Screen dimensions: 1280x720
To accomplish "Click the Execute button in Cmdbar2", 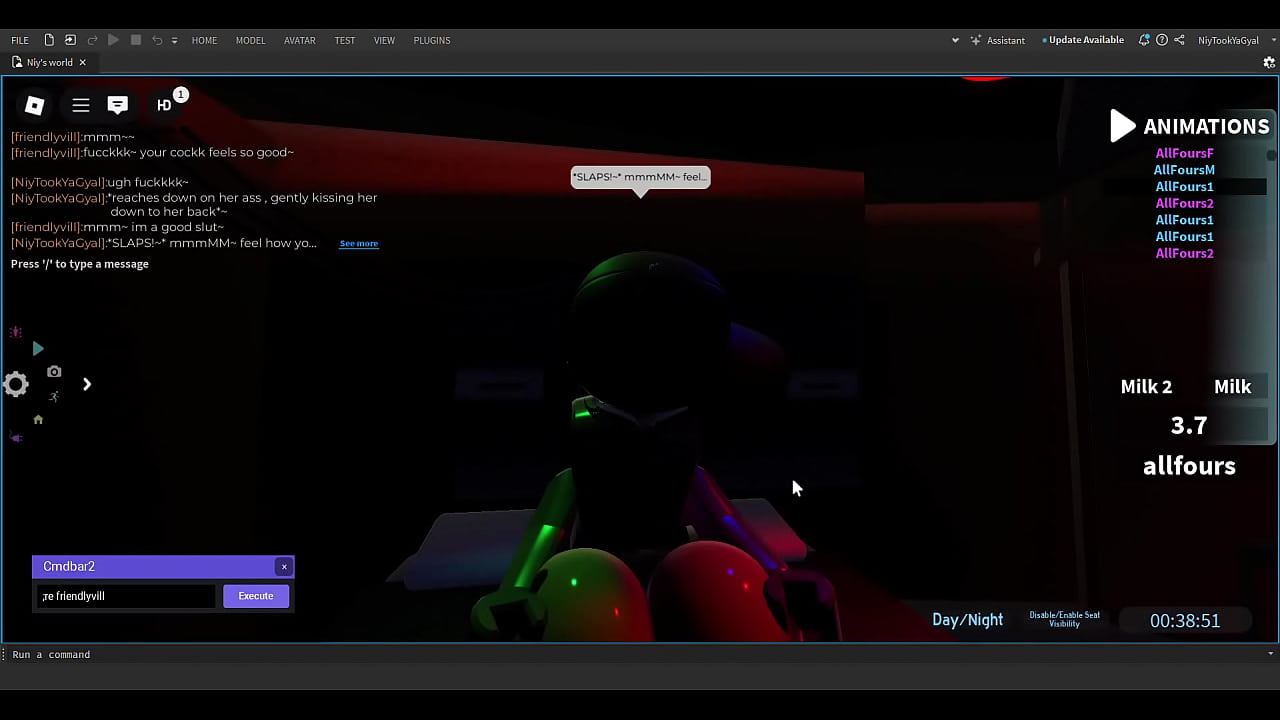I will point(255,595).
